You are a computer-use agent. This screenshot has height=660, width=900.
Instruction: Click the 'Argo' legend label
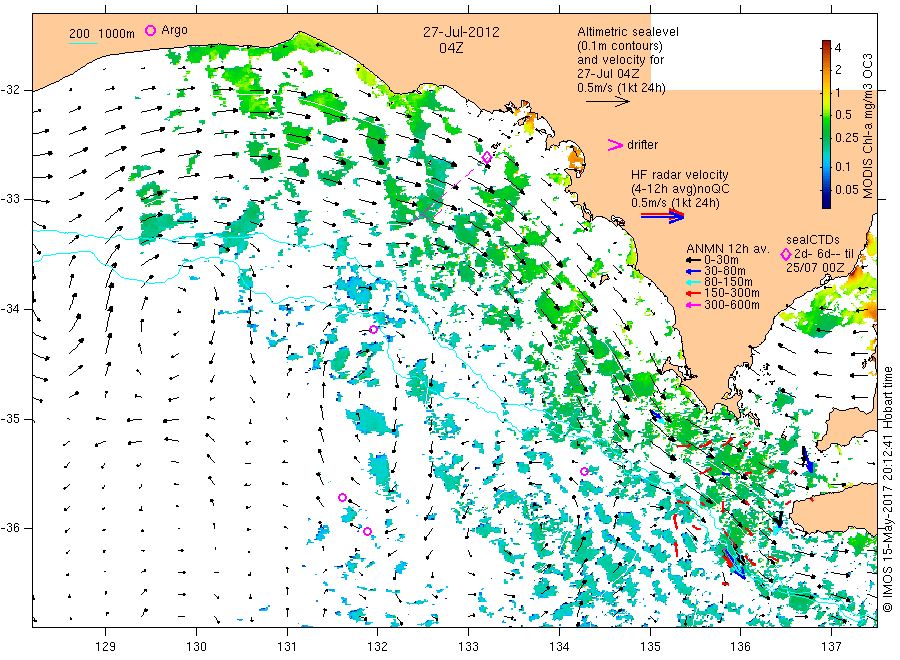(x=174, y=30)
